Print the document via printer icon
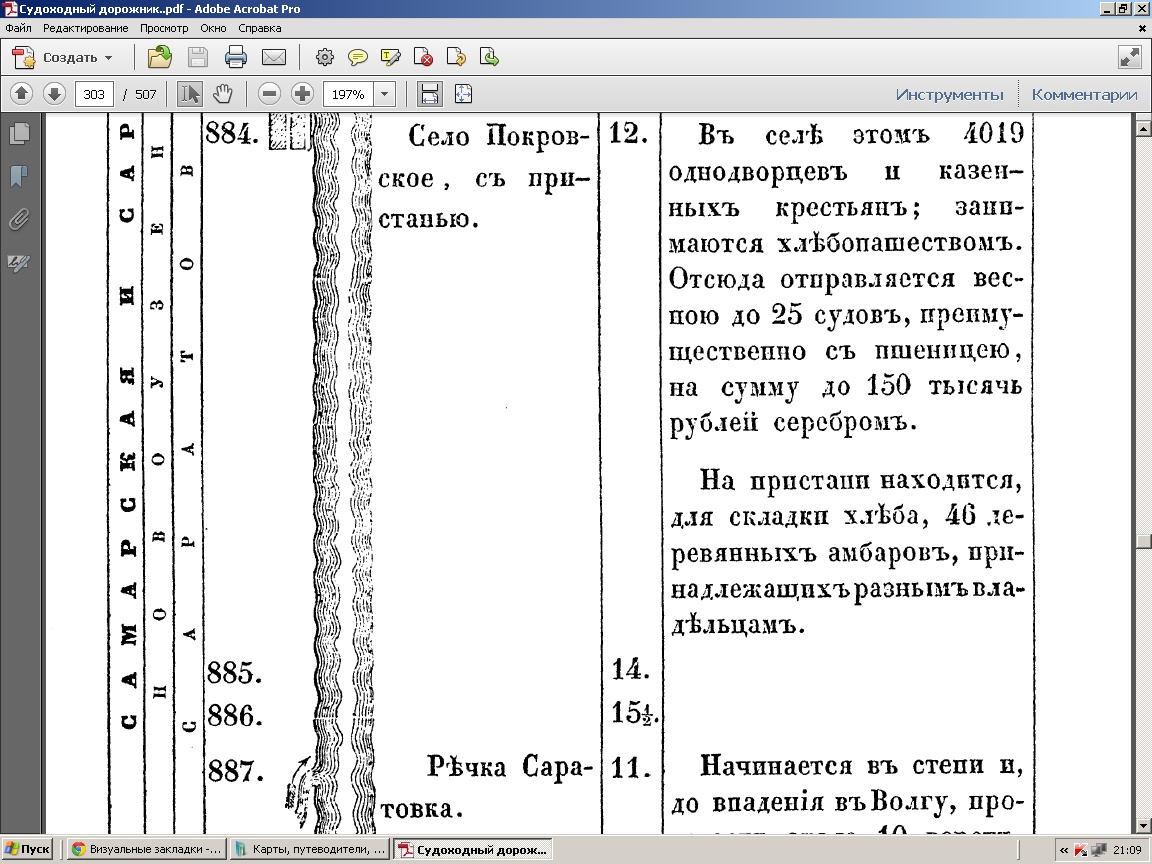 coord(236,57)
